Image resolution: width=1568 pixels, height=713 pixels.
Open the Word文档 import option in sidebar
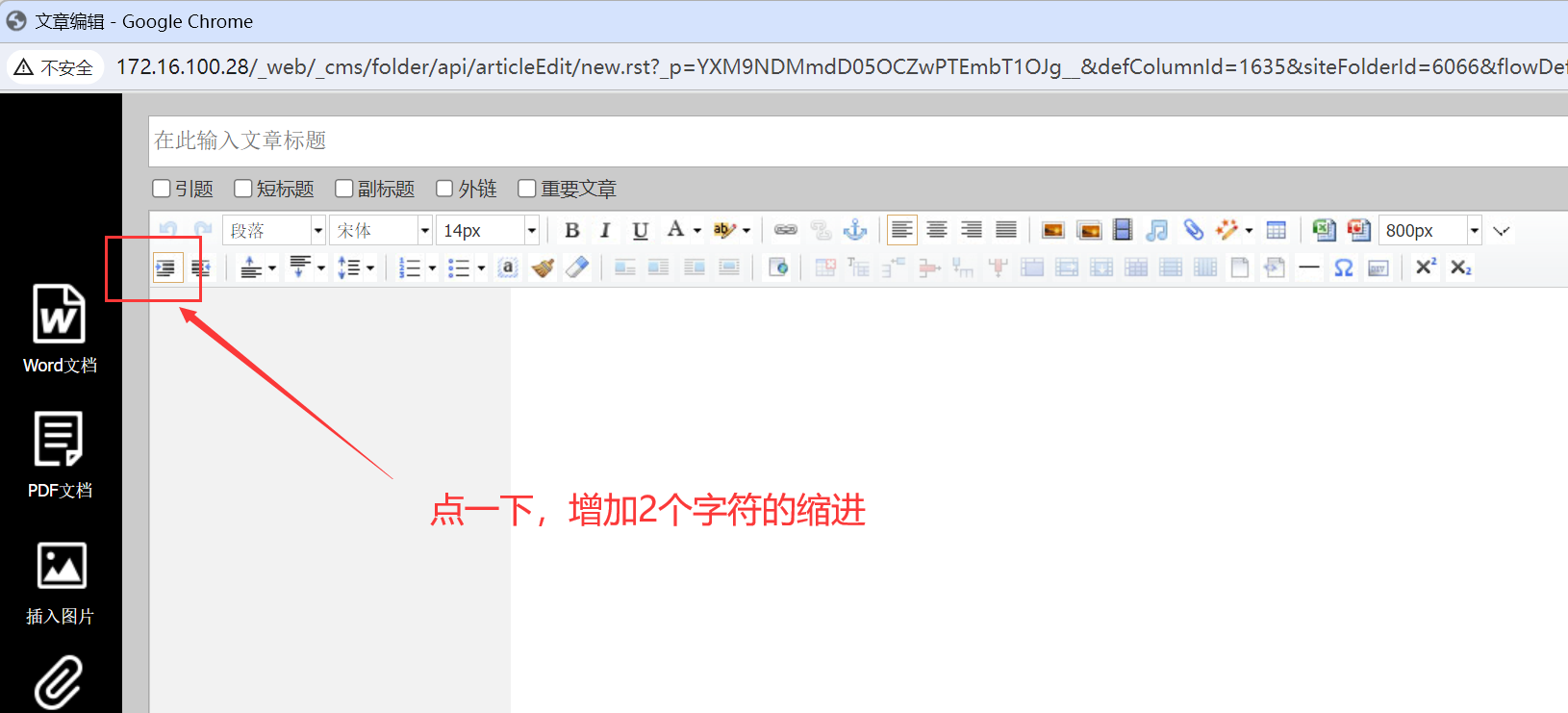60,329
